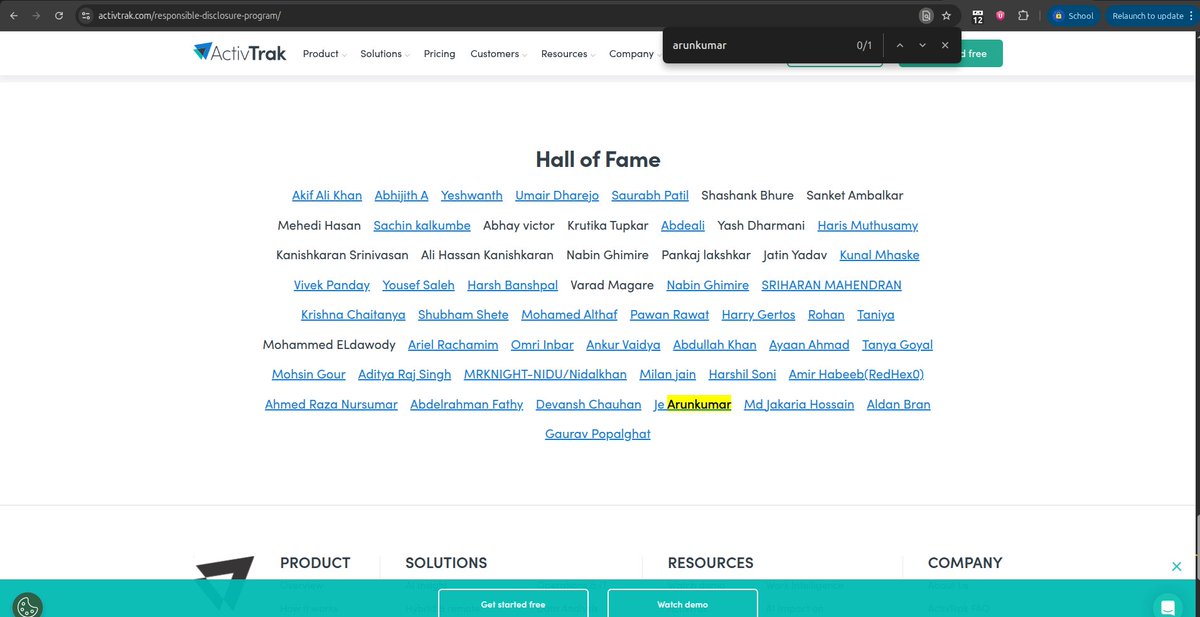Open Harsh Banshpal link
This screenshot has height=617, width=1200.
pos(513,286)
